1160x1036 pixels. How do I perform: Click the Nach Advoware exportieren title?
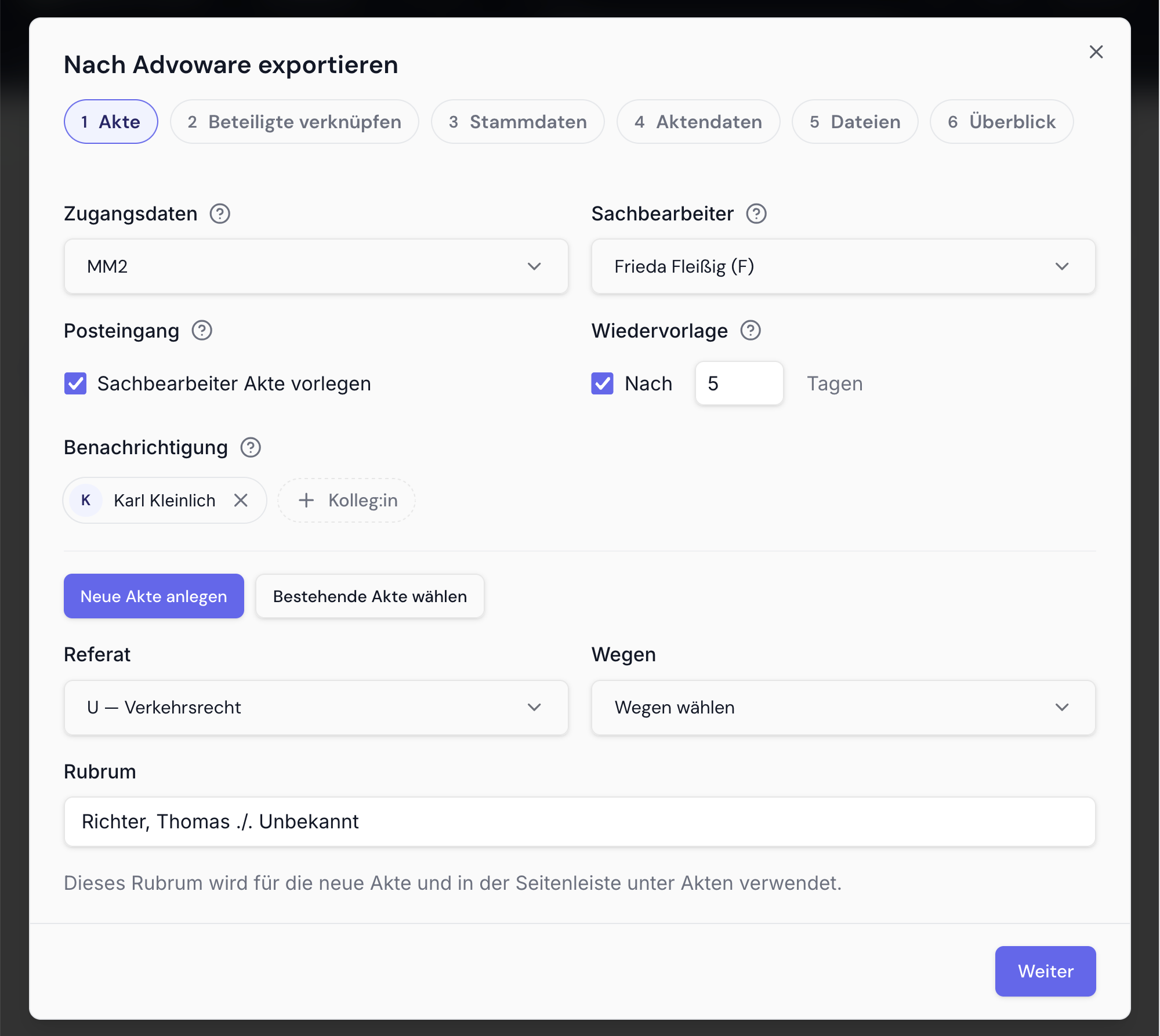(231, 65)
